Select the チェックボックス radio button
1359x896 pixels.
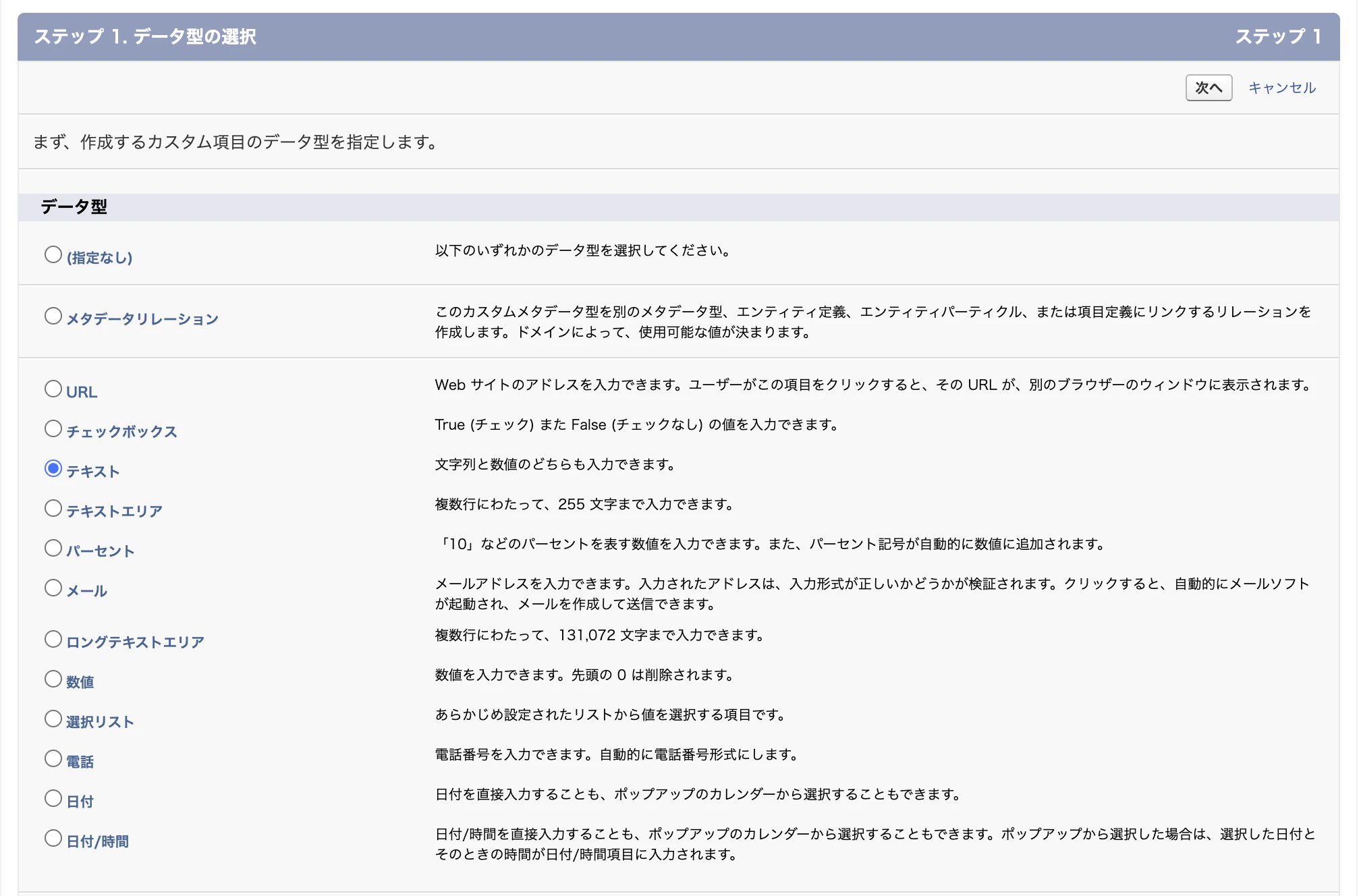click(53, 428)
